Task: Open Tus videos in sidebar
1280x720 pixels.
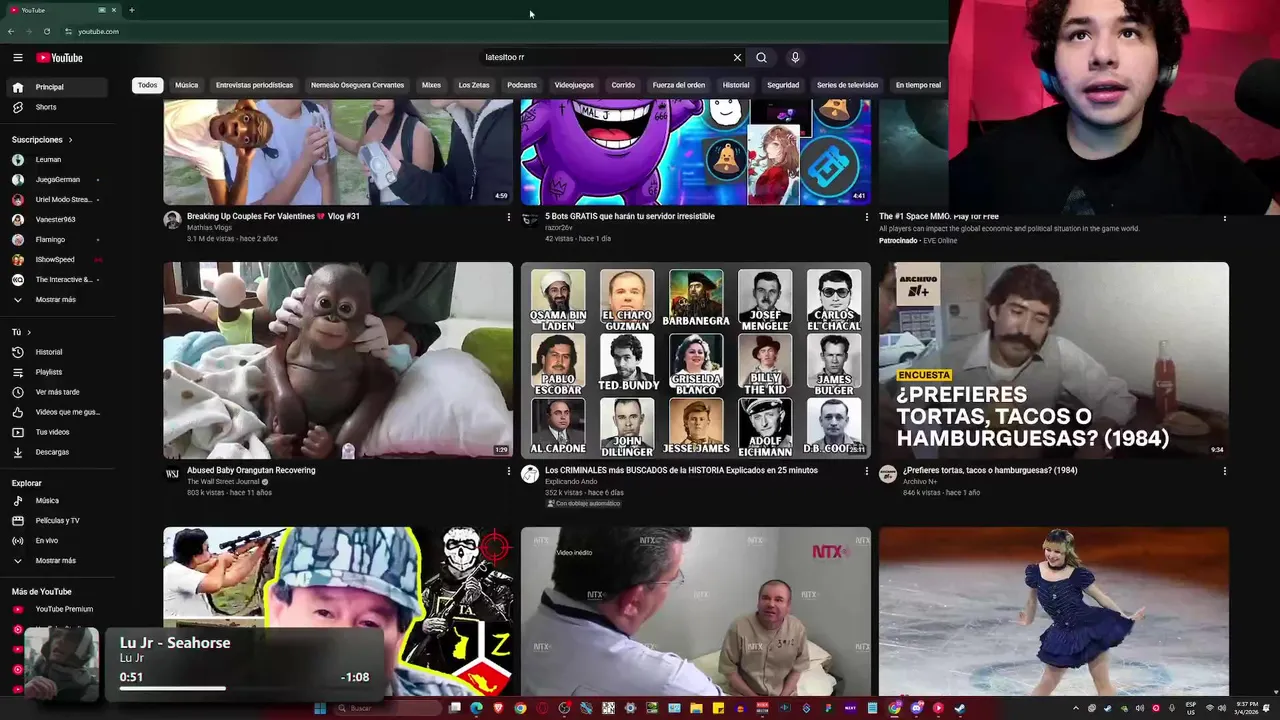Action: coord(57,432)
